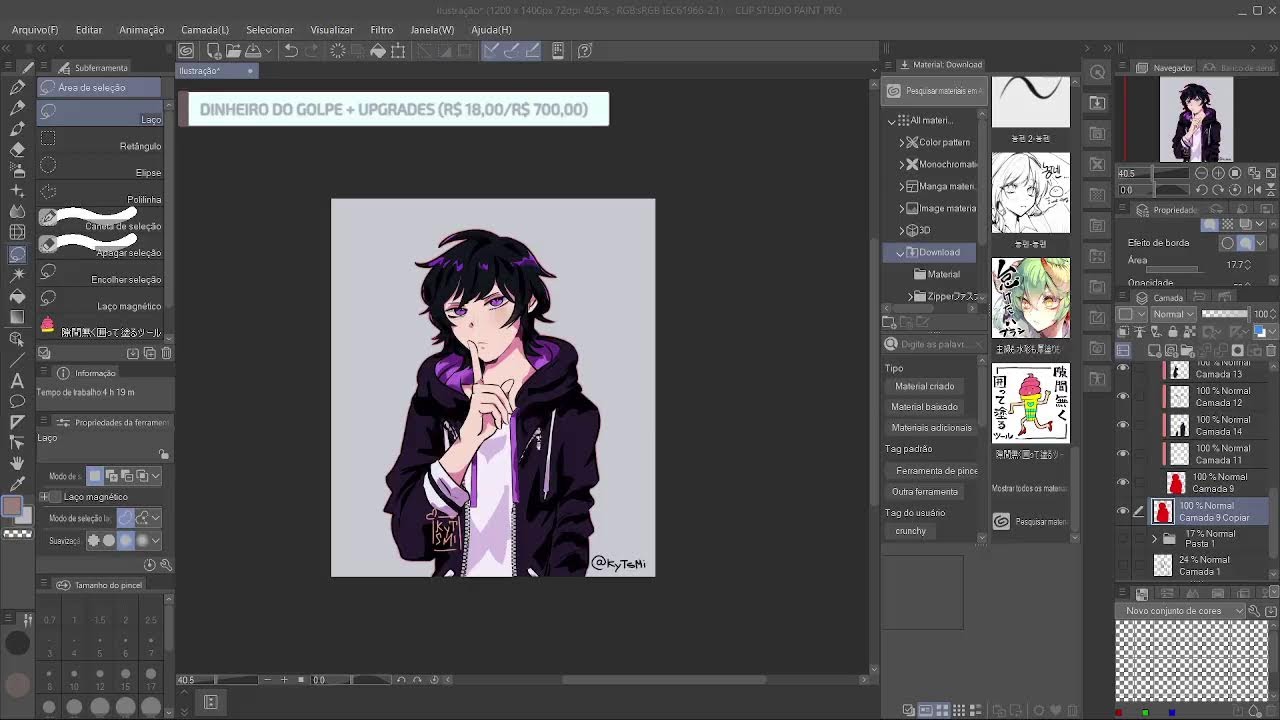The height and width of the screenshot is (720, 1280).
Task: Expand the Manga material folder
Action: pyautogui.click(x=902, y=186)
